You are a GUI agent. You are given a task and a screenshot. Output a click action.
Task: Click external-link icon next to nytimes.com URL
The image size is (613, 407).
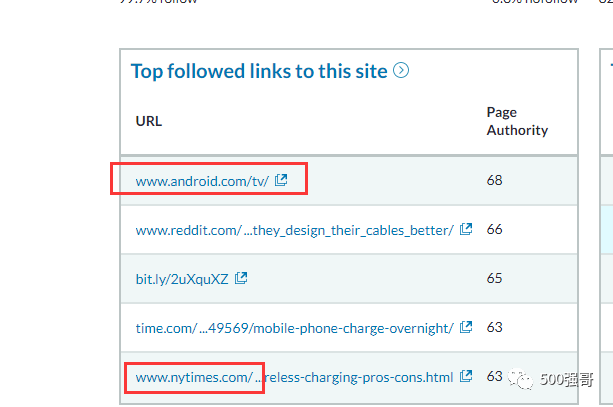[x=466, y=376]
